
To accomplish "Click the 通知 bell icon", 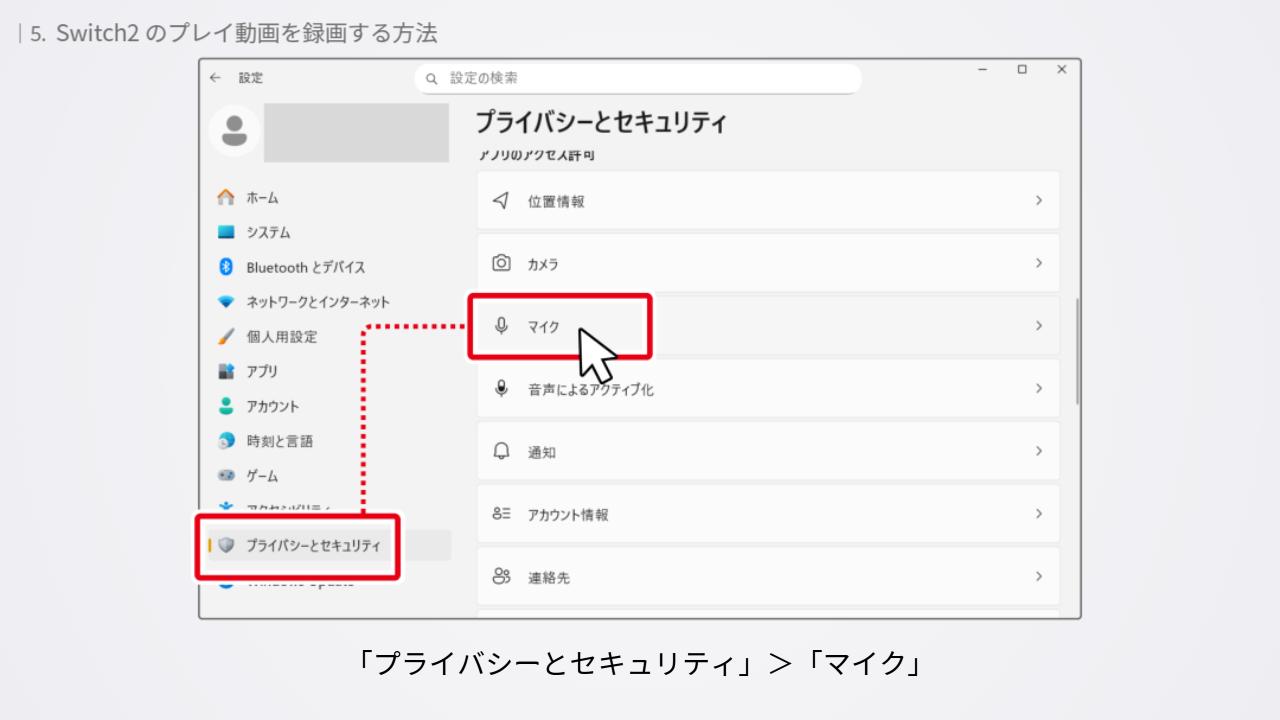I will pyautogui.click(x=502, y=451).
